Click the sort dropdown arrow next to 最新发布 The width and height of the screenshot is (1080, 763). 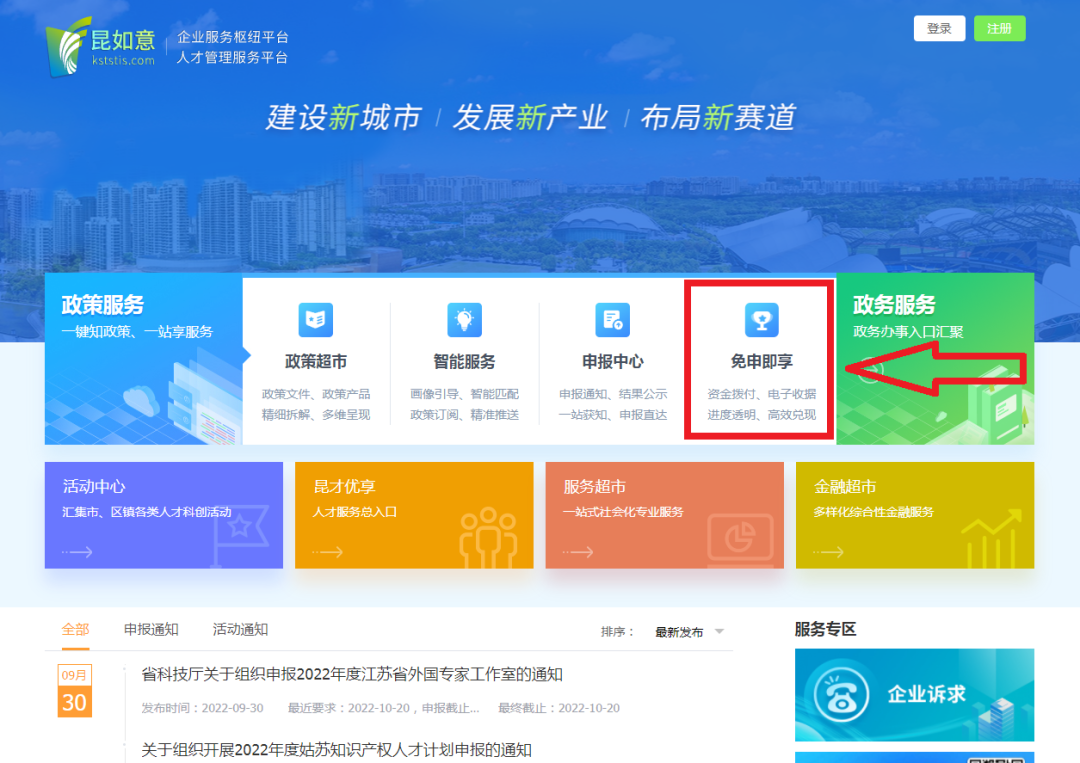[719, 632]
